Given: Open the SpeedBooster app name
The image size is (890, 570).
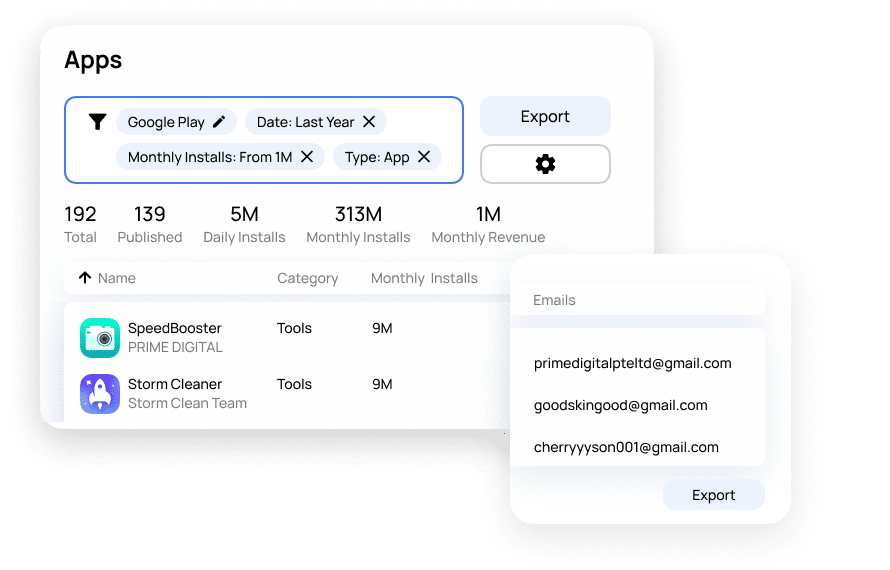Looking at the screenshot, I should pos(175,328).
